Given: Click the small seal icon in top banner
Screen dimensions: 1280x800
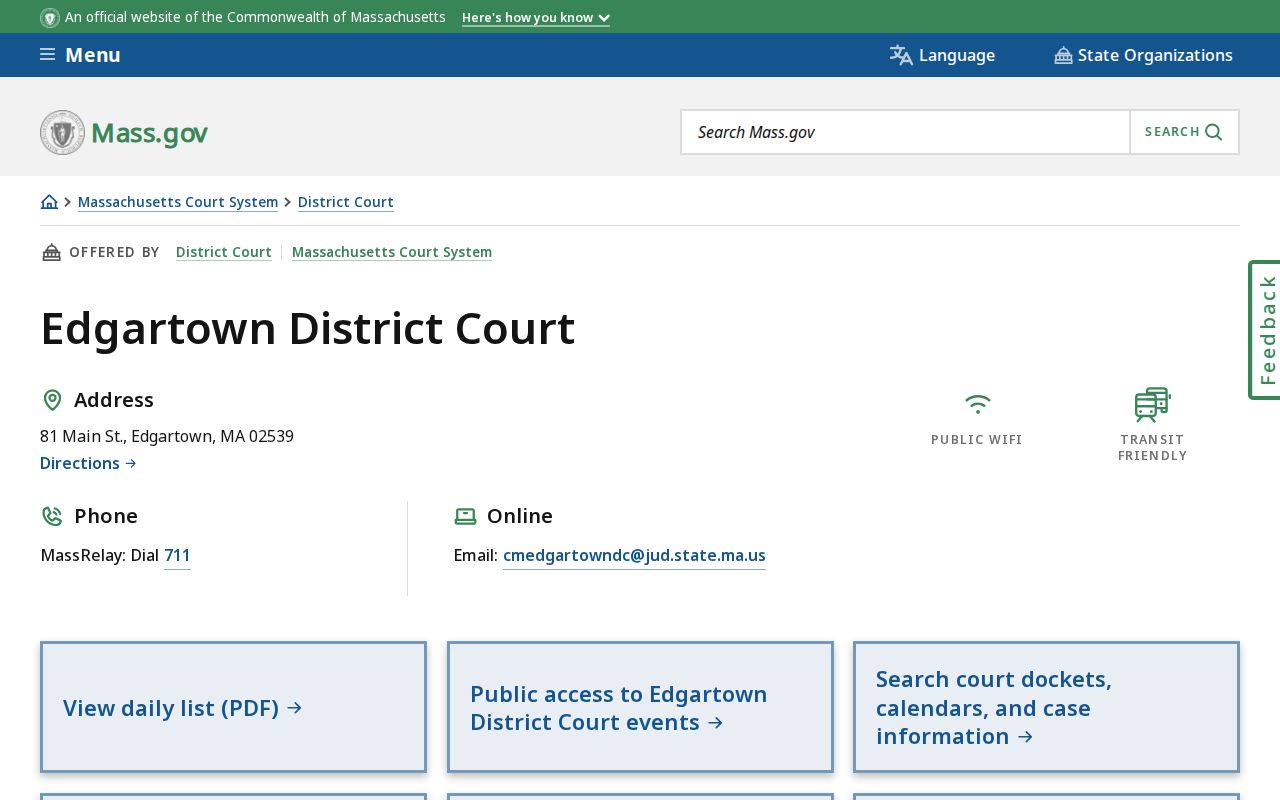Looking at the screenshot, I should [50, 17].
